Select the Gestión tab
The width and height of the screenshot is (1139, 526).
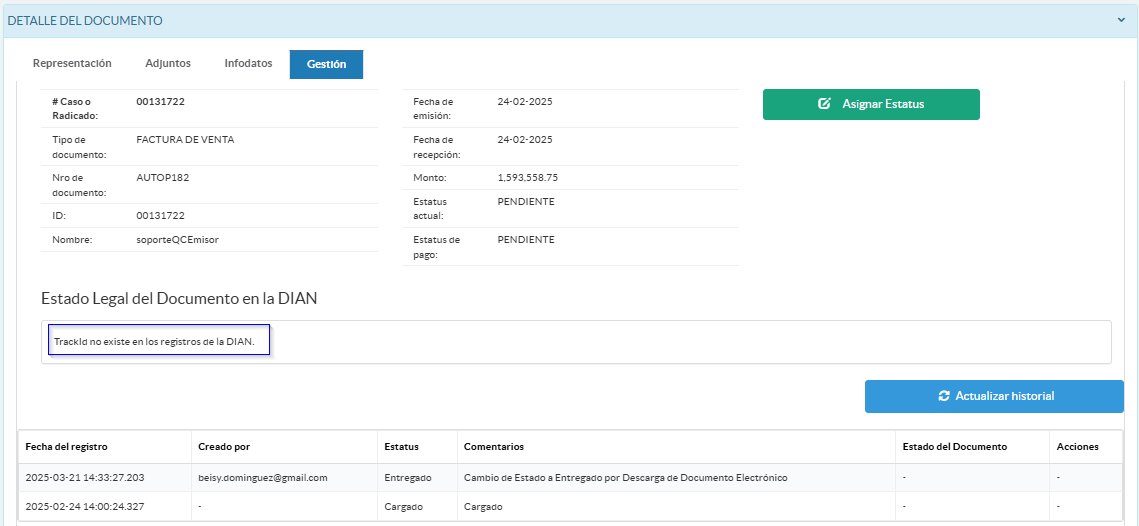(326, 64)
